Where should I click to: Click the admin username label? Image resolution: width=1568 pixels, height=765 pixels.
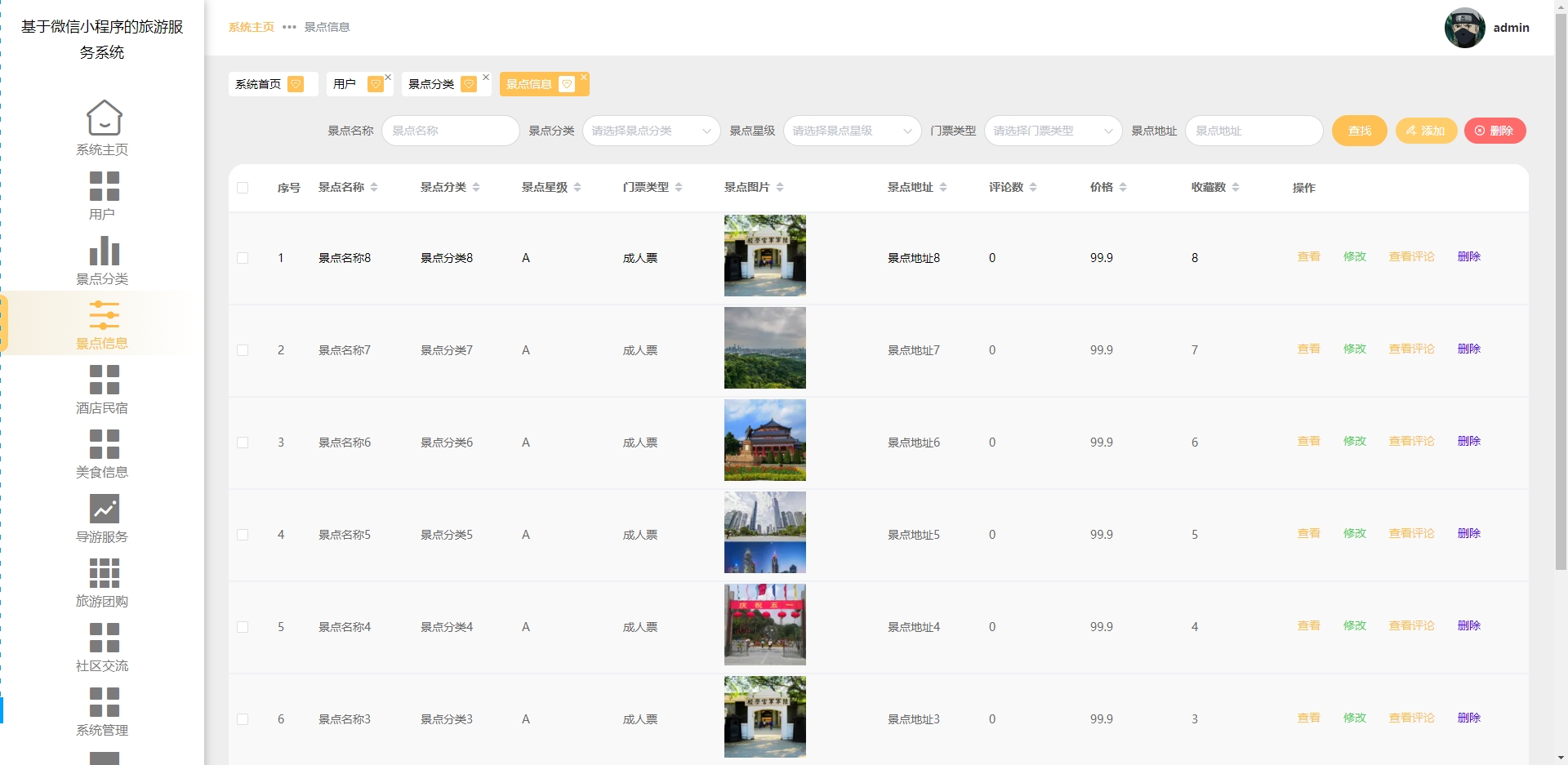(x=1512, y=28)
